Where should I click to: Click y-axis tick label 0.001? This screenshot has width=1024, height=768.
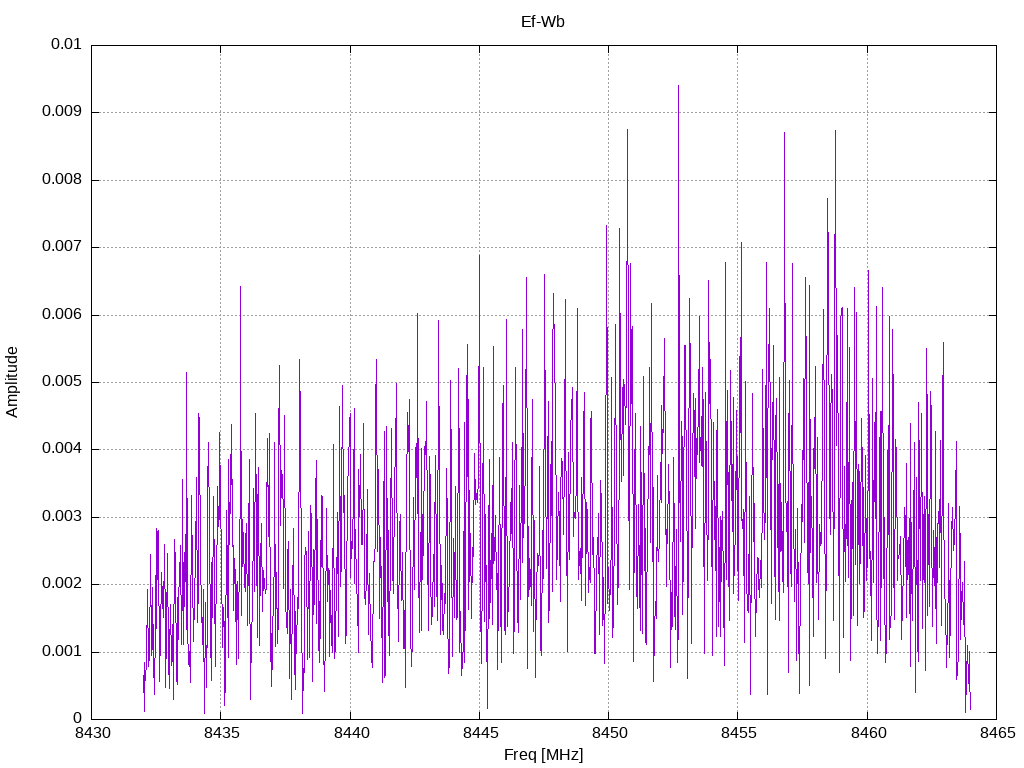tap(62, 652)
